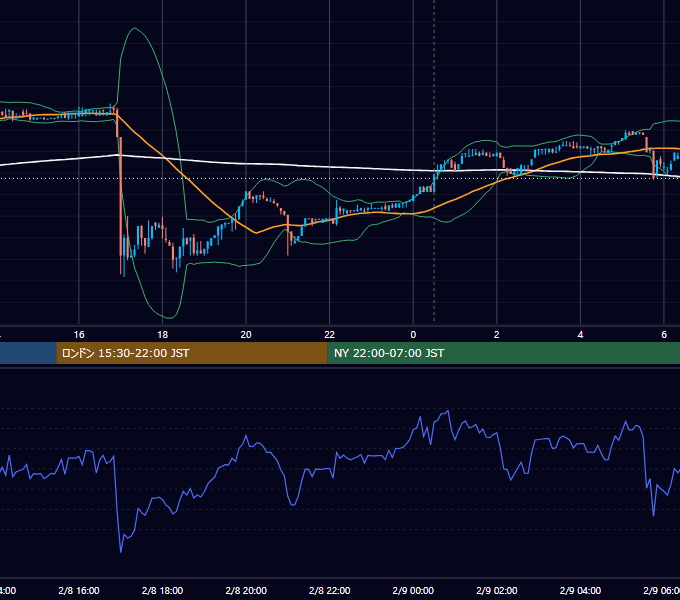
Task: Click the 22 hour label on price chart
Action: click(330, 335)
